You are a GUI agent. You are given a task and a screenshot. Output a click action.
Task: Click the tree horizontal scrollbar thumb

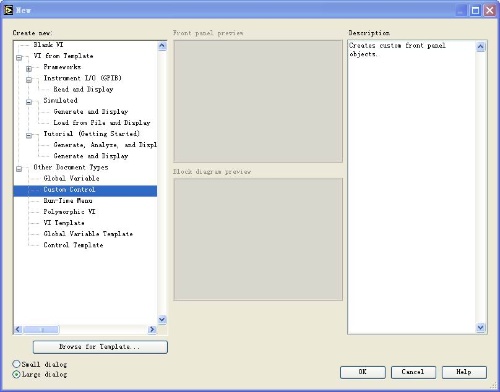point(41,329)
